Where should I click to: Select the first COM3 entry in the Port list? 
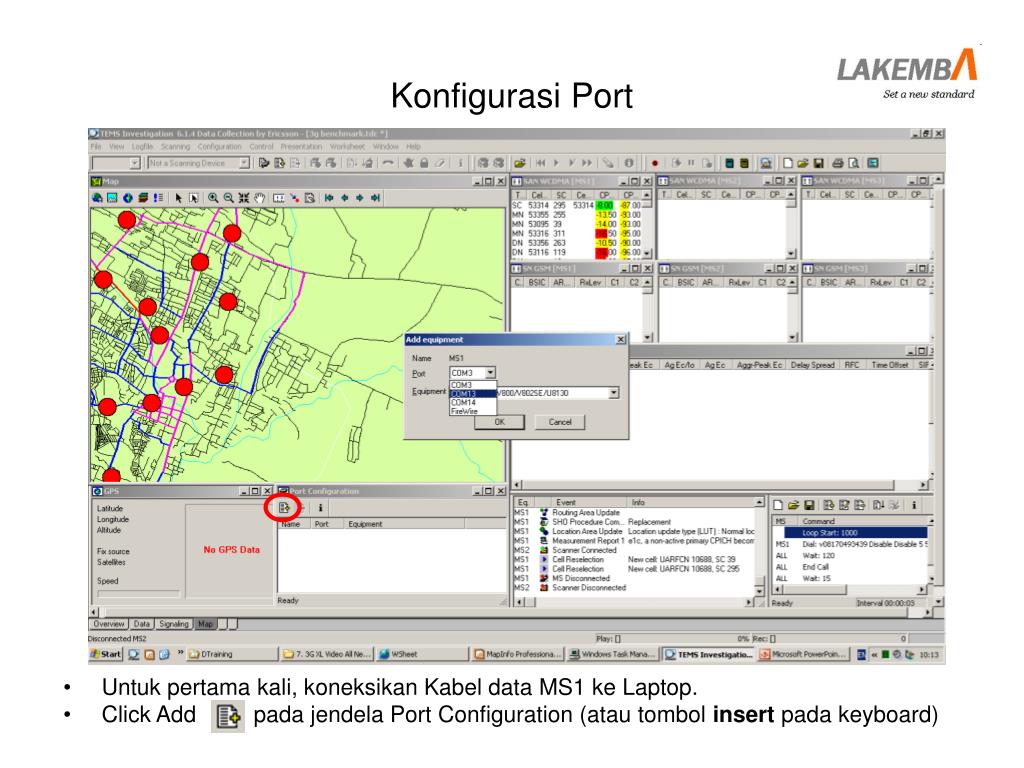point(473,385)
